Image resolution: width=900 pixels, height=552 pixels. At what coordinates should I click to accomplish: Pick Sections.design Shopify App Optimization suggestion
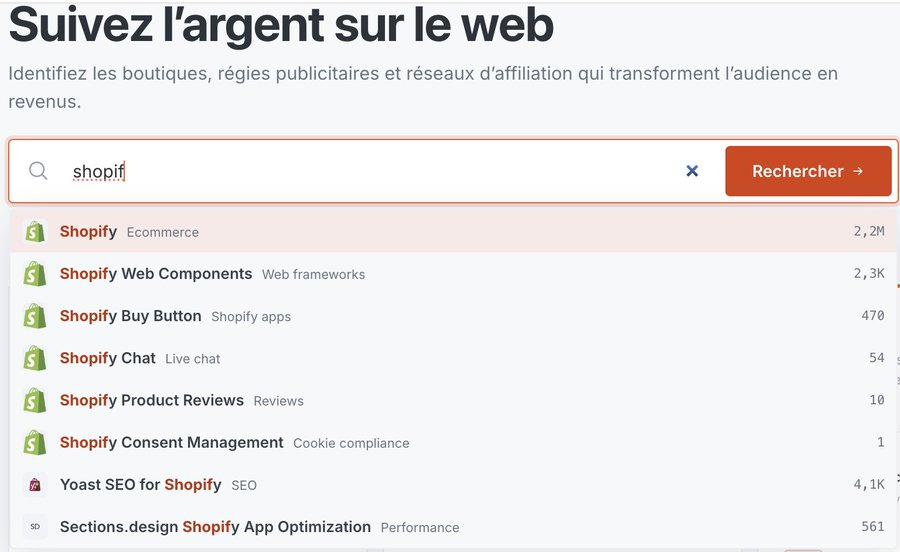coord(453,527)
